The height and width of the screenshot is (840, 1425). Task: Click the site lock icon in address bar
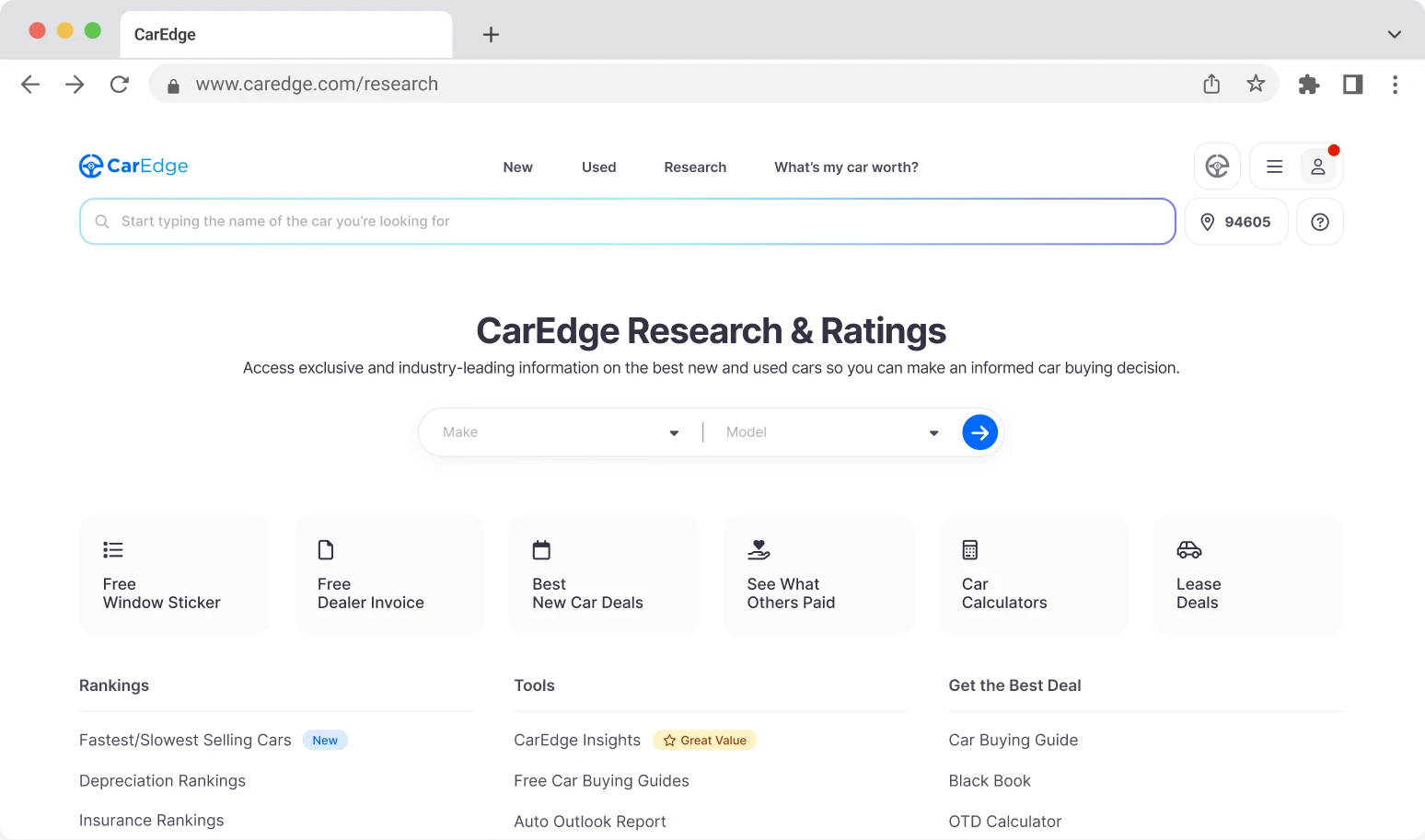(x=173, y=86)
